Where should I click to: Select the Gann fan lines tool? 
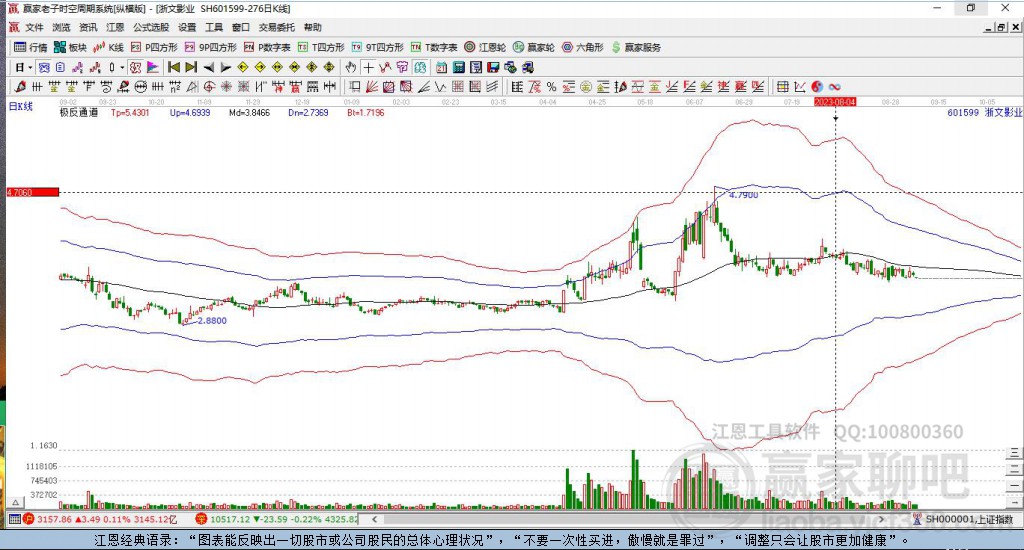[372, 86]
